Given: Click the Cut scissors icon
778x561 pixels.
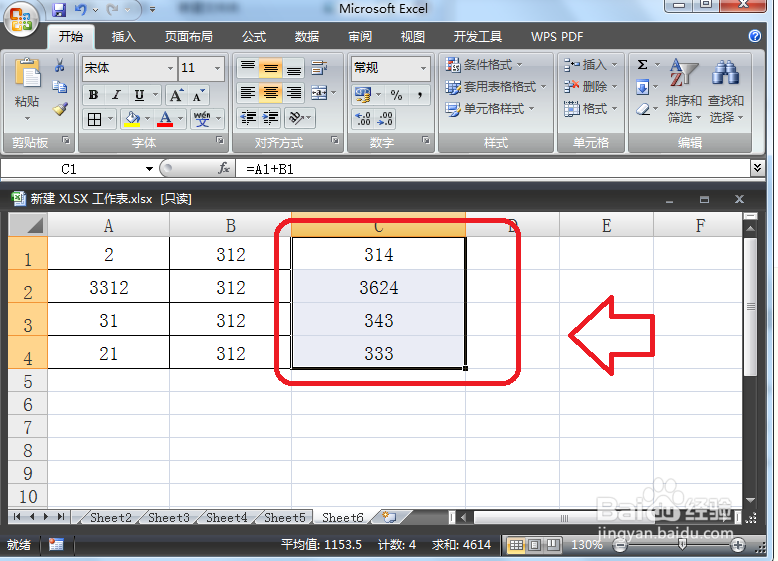Looking at the screenshot, I should pyautogui.click(x=60, y=65).
